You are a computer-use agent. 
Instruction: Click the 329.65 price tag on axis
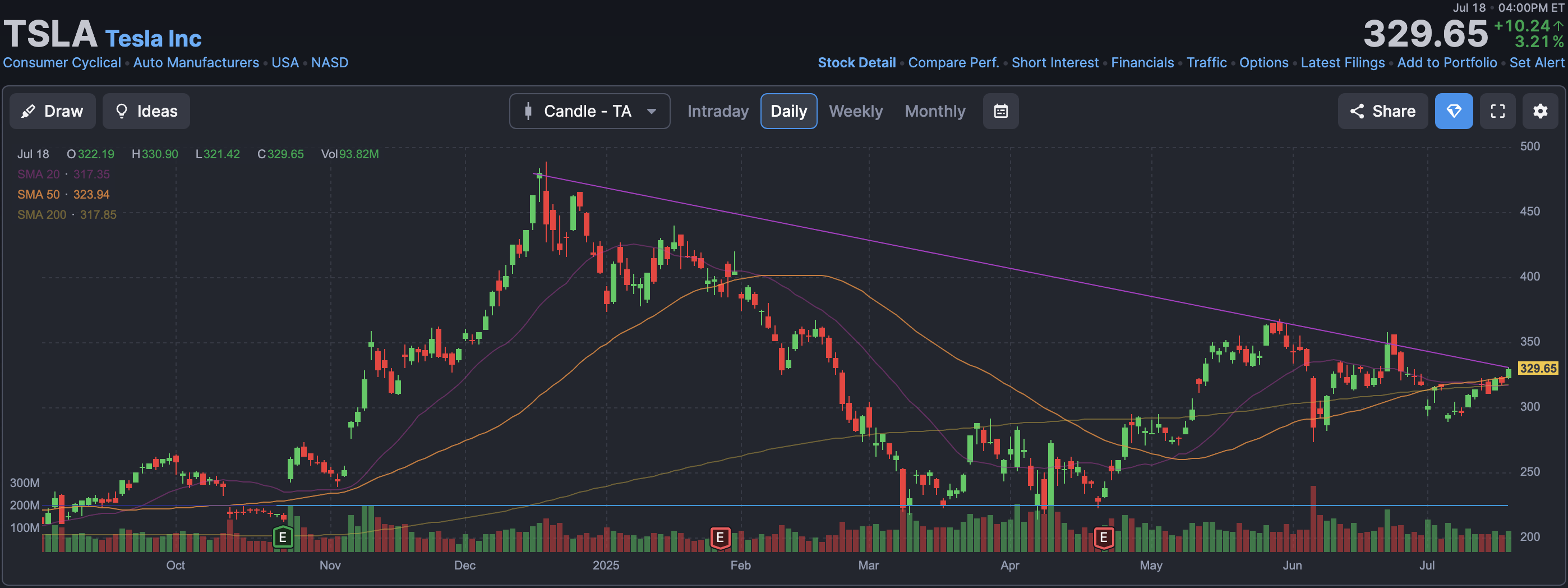pyautogui.click(x=1538, y=368)
